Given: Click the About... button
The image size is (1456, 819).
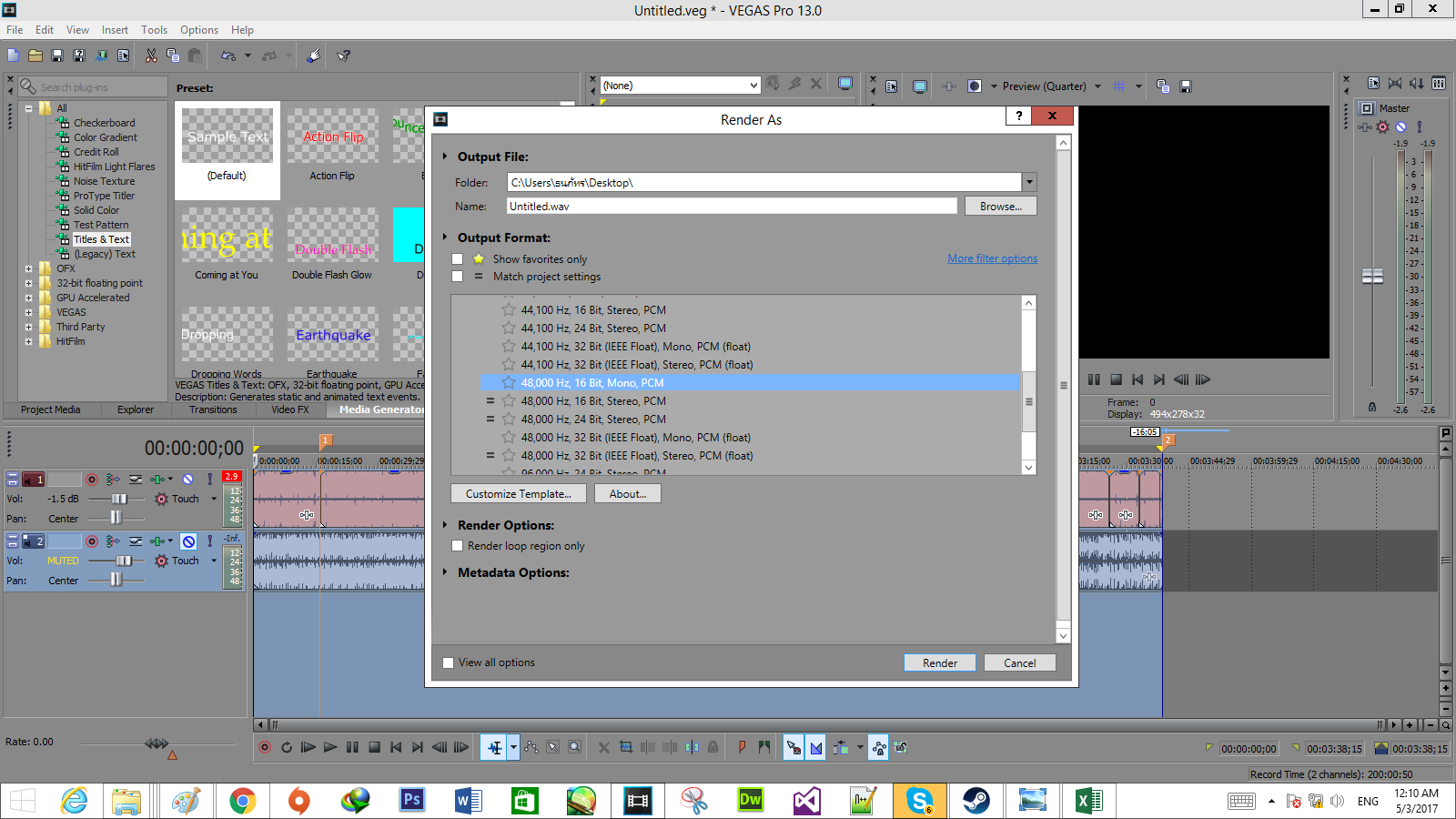Looking at the screenshot, I should tap(628, 493).
